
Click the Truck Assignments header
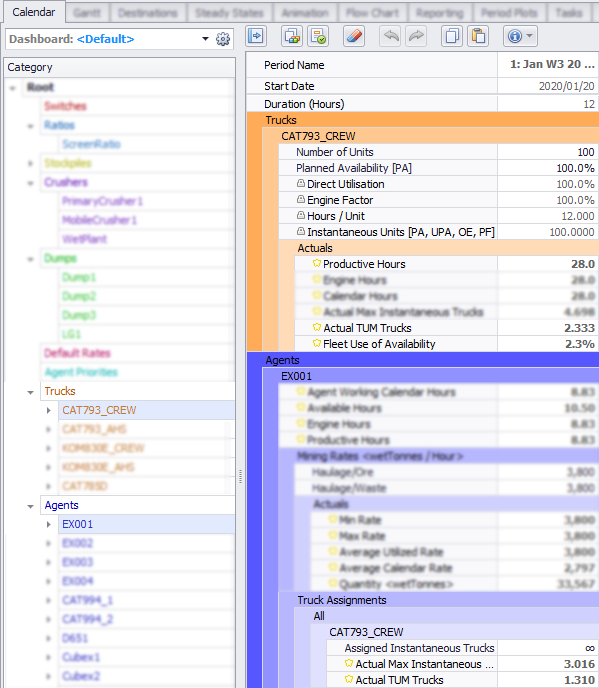438,600
